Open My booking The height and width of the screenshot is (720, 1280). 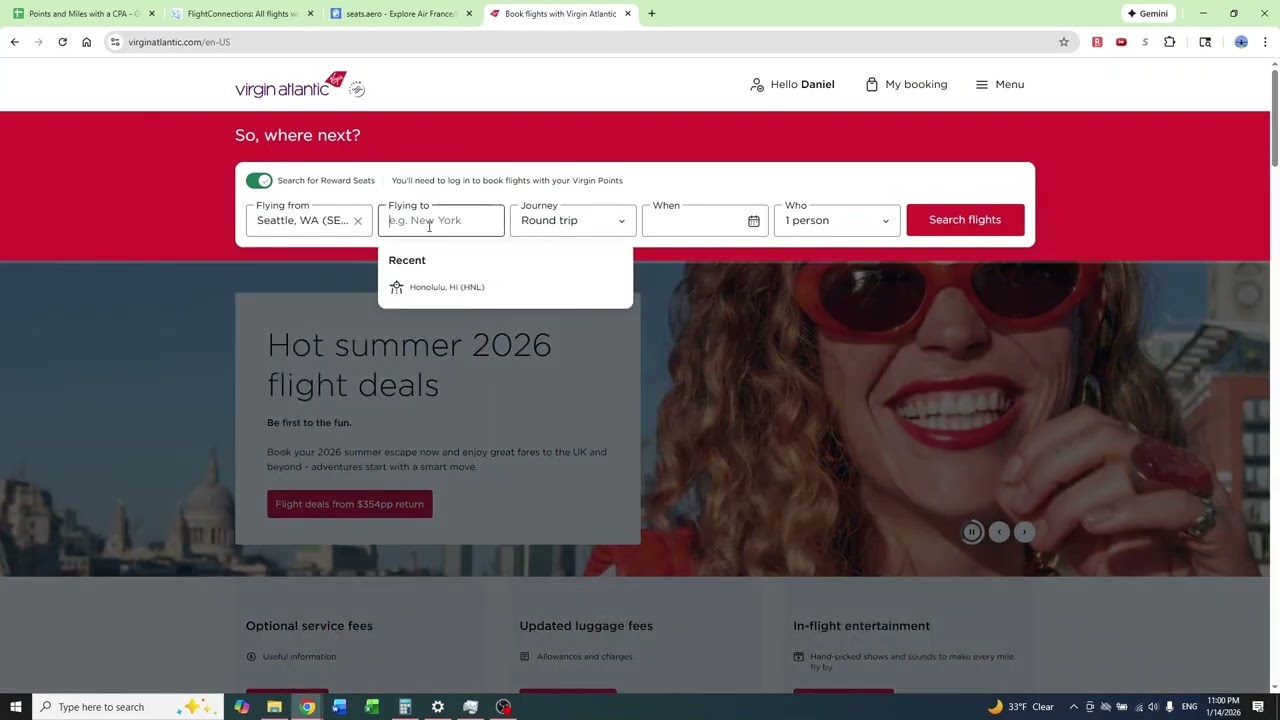tap(906, 85)
